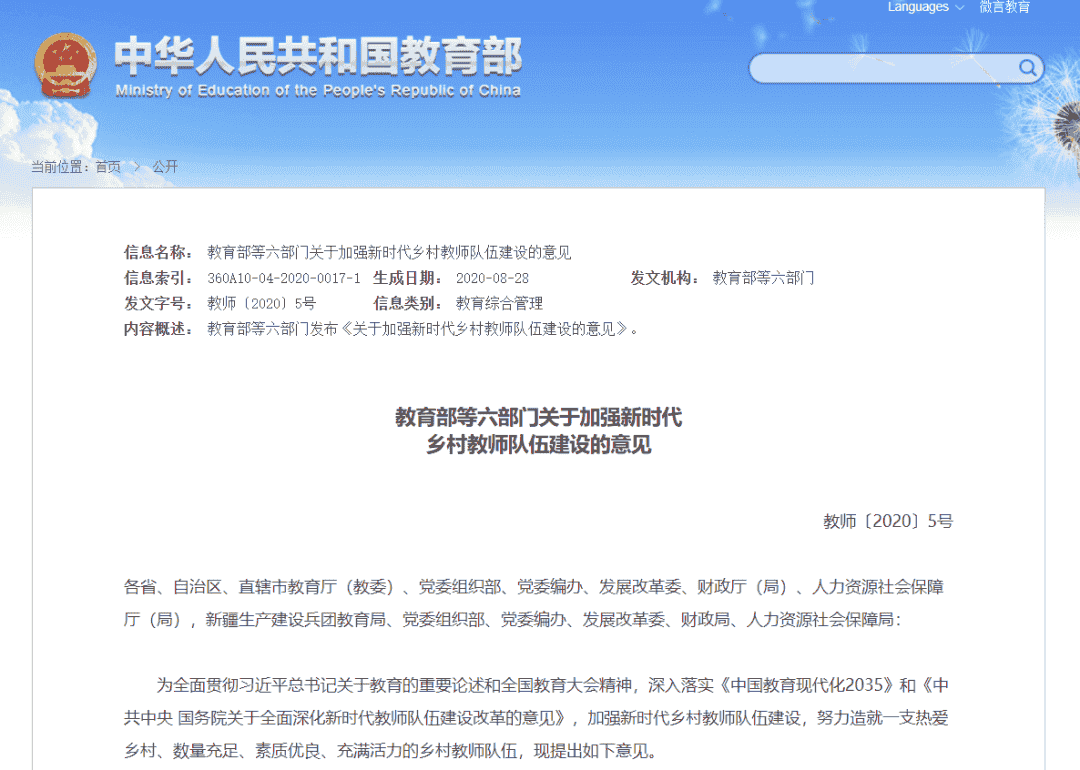Image resolution: width=1080 pixels, height=770 pixels.
Task: Click the 生成日期 value 2020-08-28
Action: (492, 278)
